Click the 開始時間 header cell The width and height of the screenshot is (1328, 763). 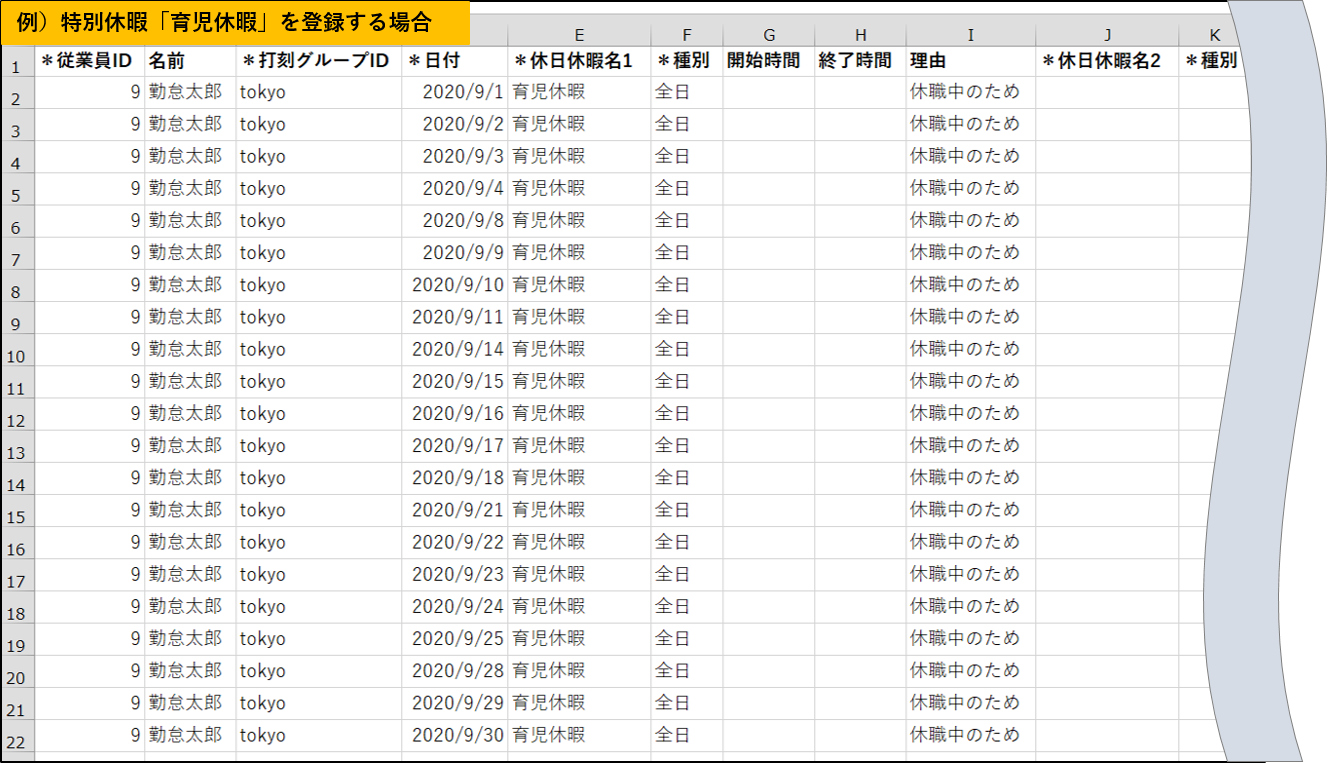tap(767, 61)
